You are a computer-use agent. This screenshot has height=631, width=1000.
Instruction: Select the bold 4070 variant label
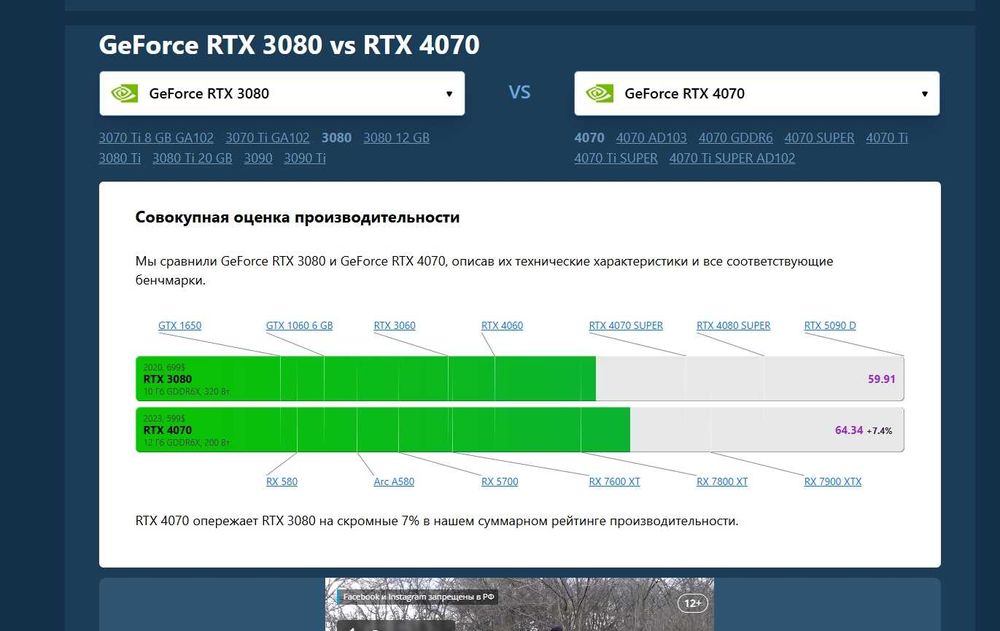[589, 138]
